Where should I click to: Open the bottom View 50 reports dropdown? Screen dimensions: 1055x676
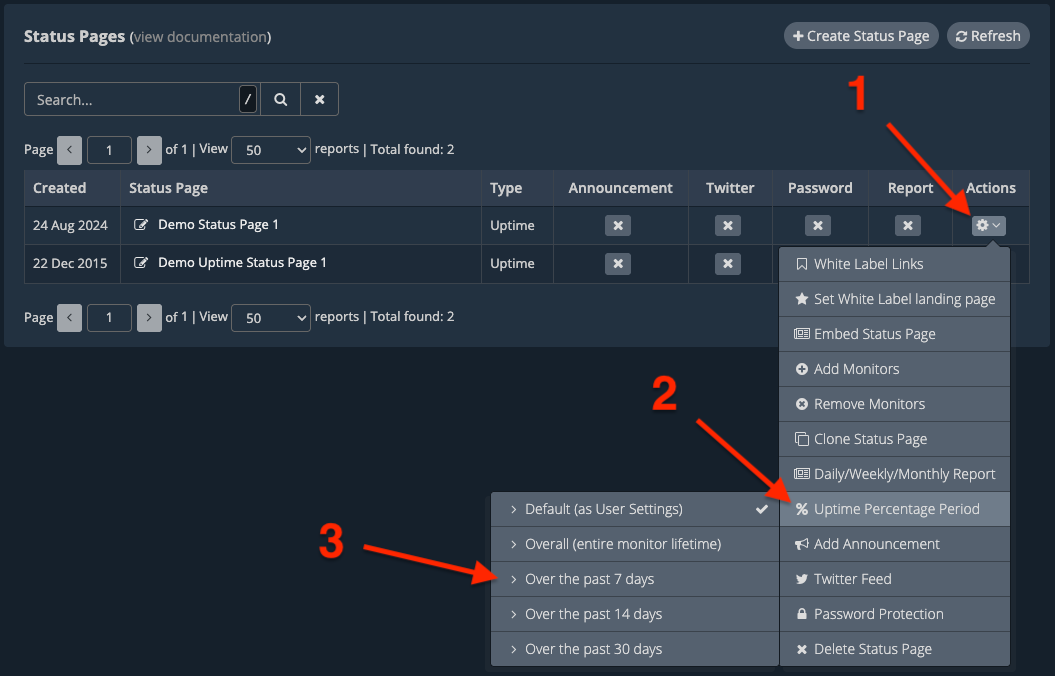coord(271,318)
